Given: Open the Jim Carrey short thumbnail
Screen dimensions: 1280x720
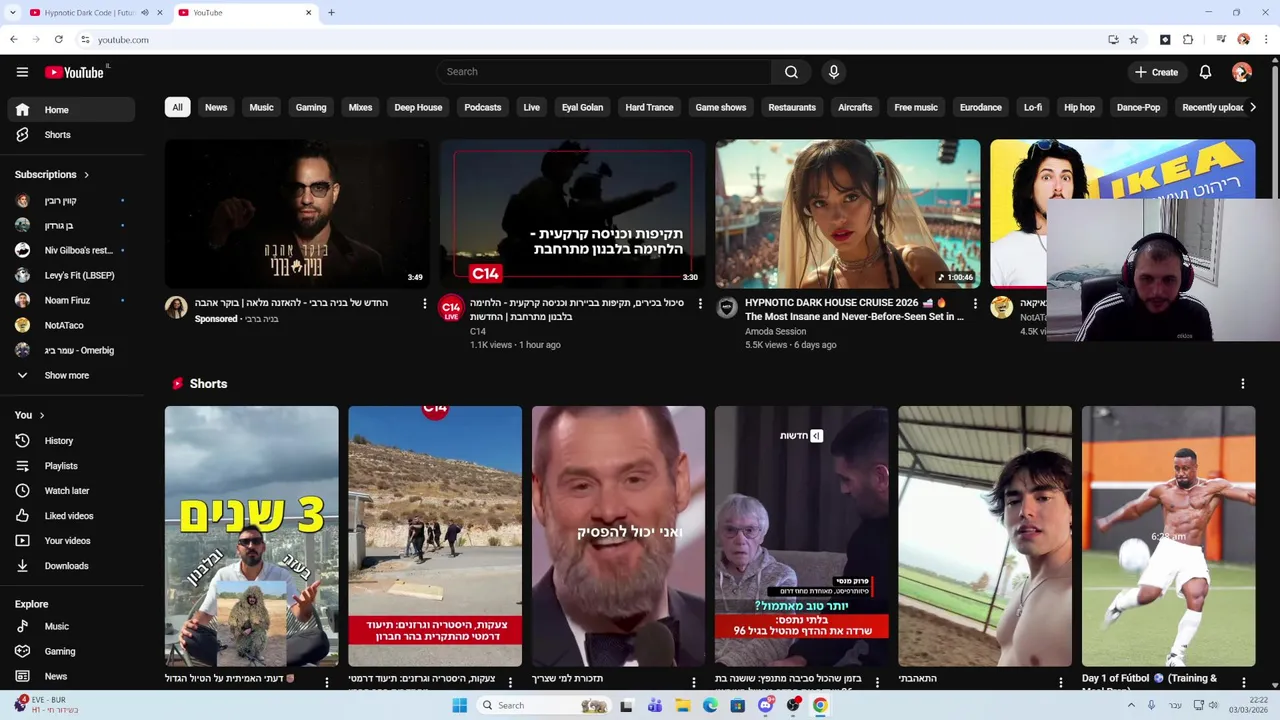Looking at the screenshot, I should (618, 536).
